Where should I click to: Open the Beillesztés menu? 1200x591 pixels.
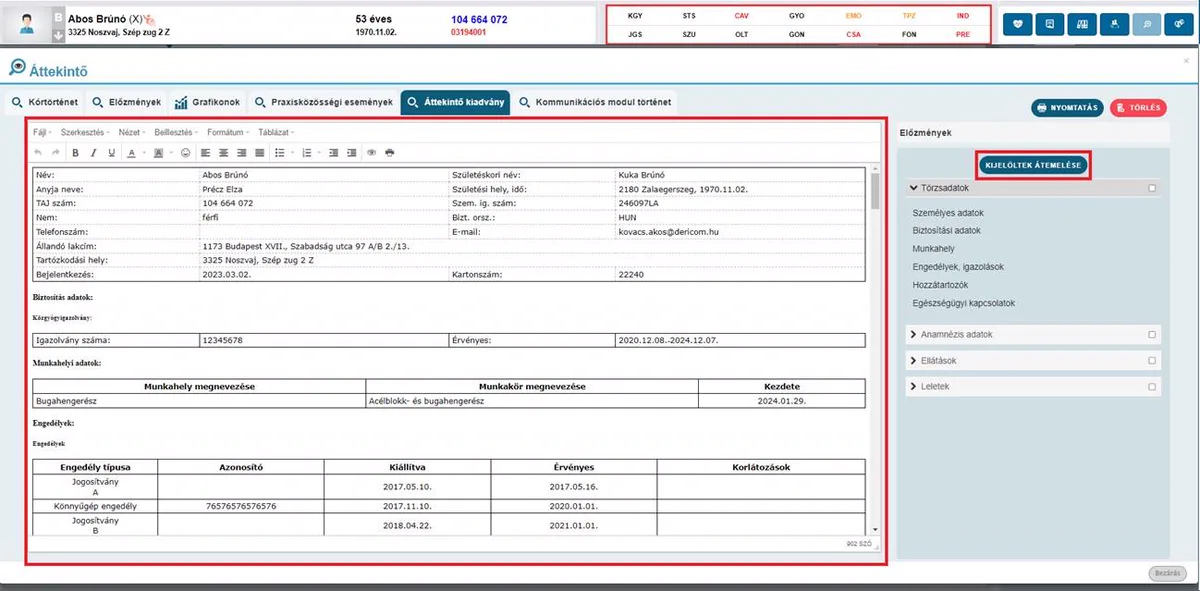tap(175, 132)
